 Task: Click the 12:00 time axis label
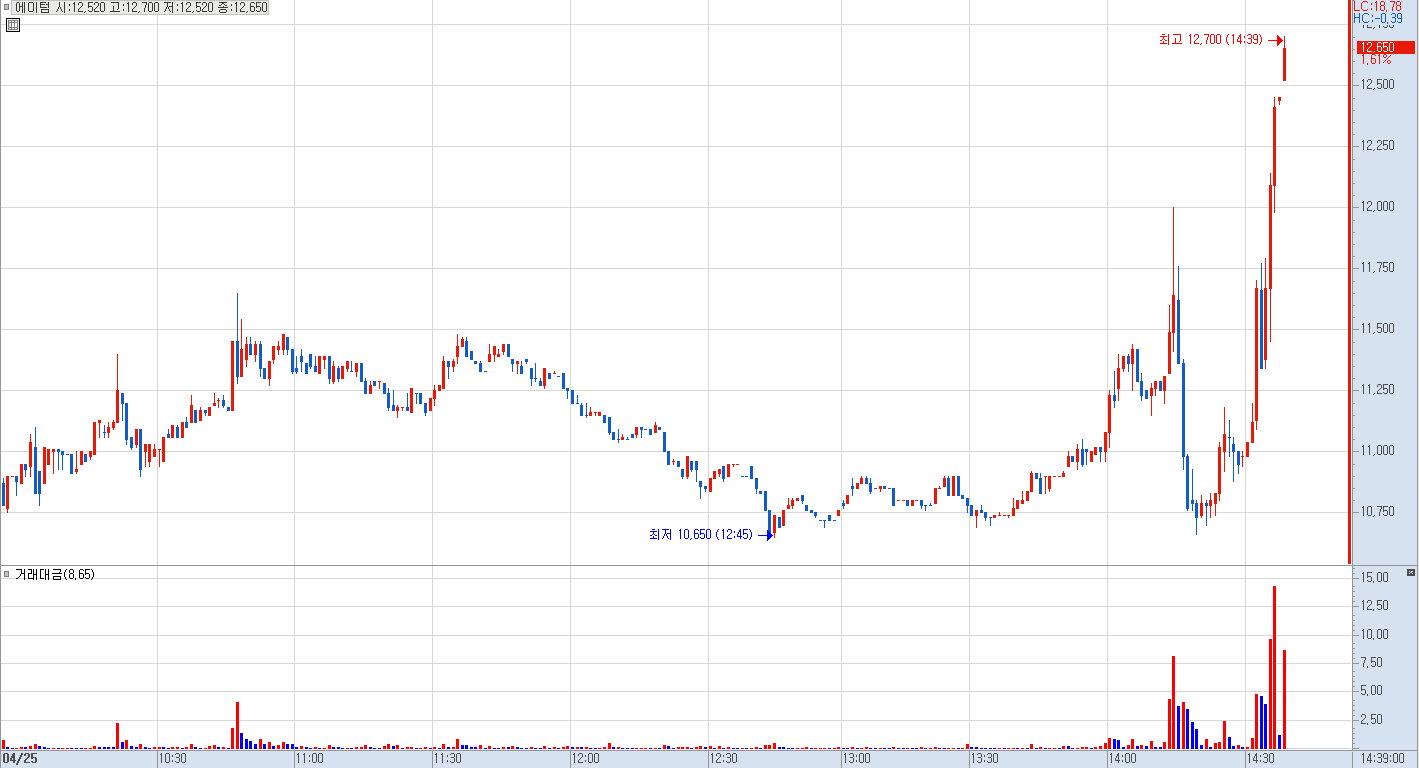point(585,760)
